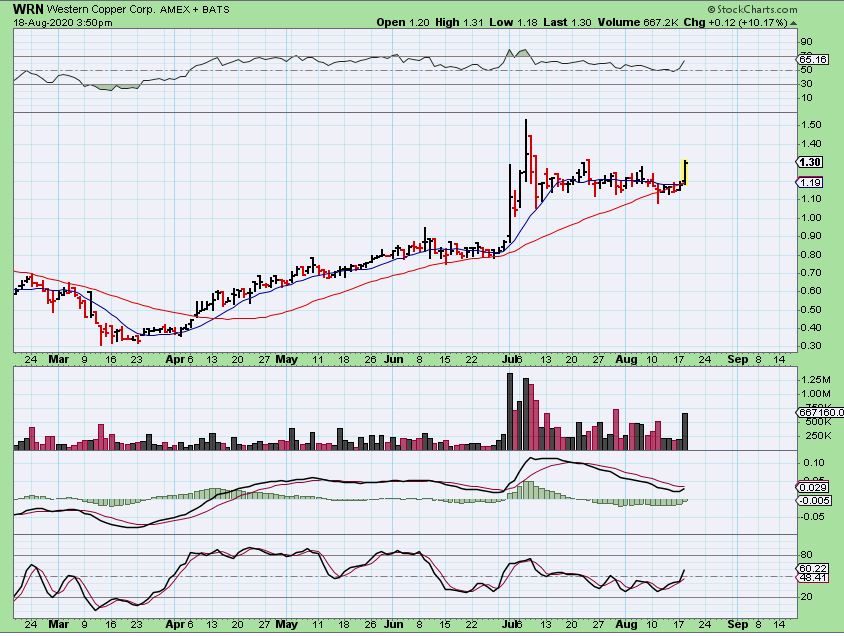
Task: Click the Low 1.18 value in the header
Action: point(514,23)
